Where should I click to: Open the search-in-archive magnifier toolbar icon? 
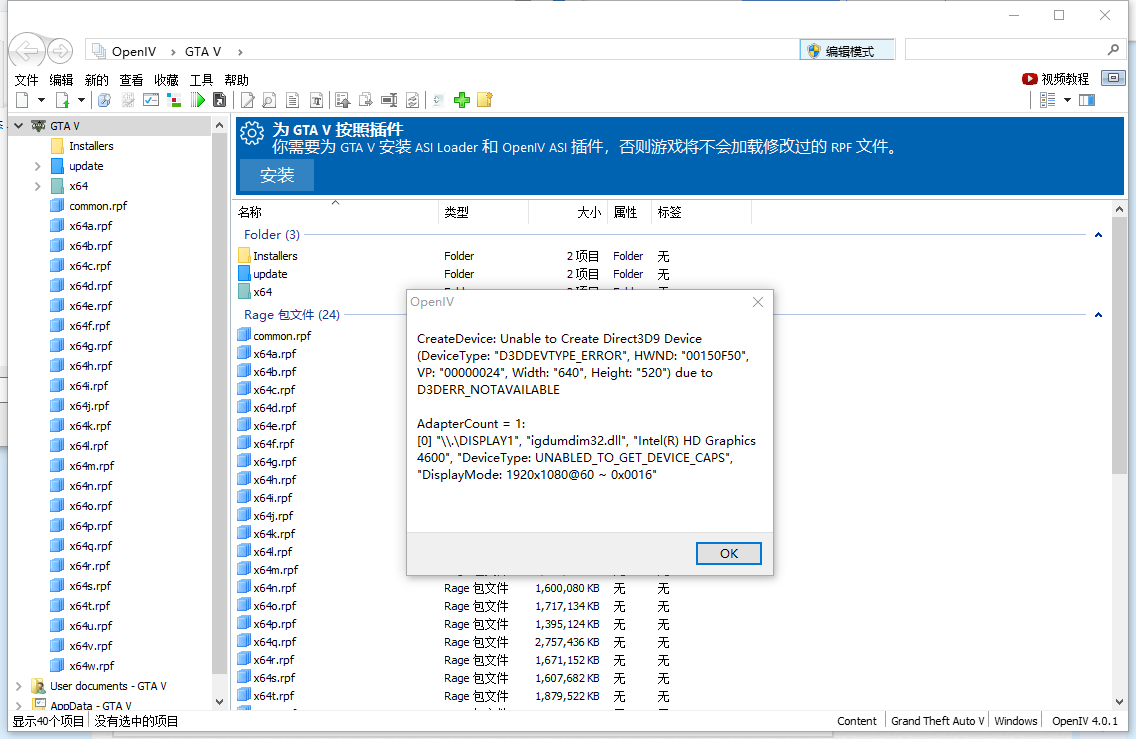[x=104, y=100]
